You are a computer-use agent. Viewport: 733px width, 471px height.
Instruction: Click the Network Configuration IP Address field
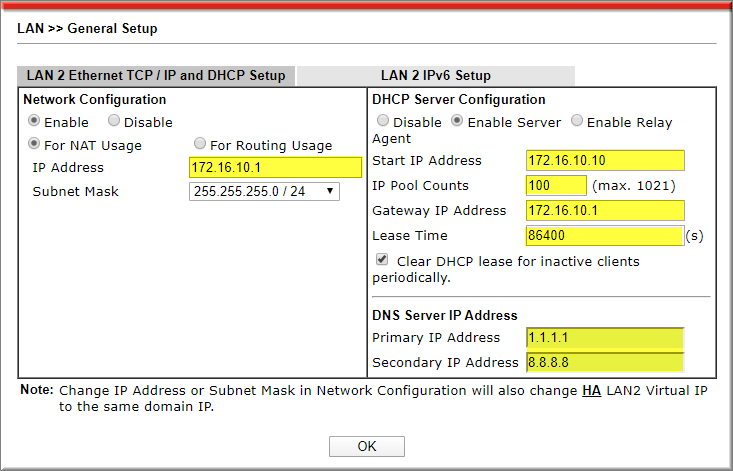[x=275, y=167]
